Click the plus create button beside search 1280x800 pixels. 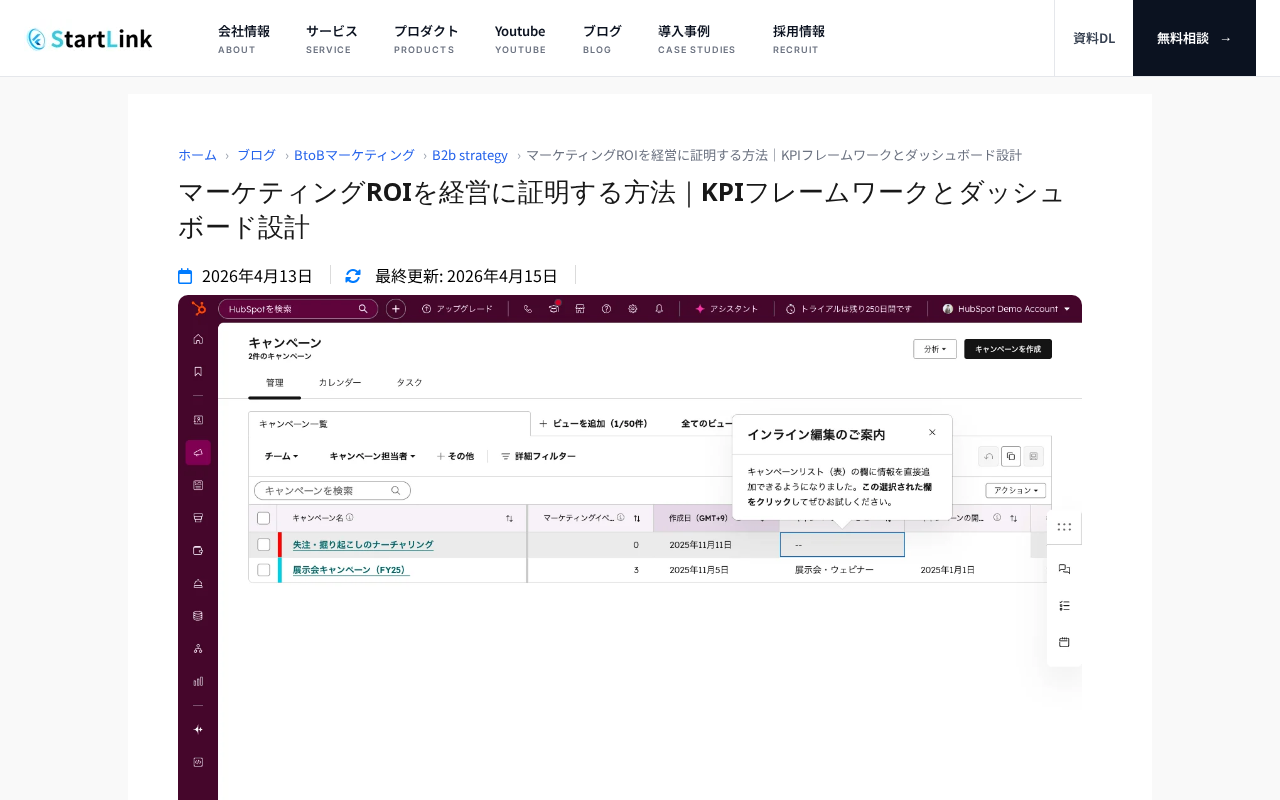click(396, 309)
